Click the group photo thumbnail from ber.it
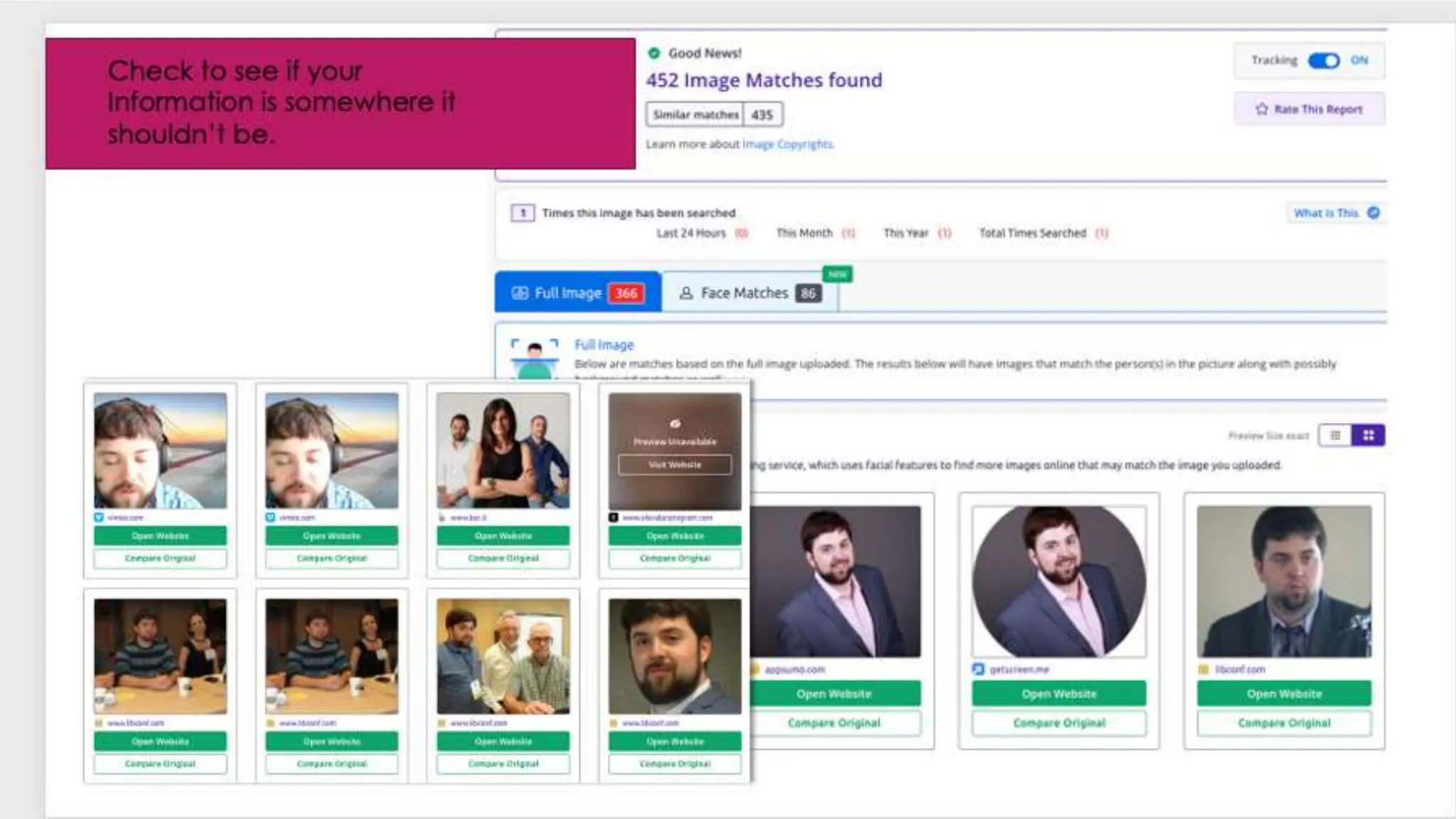The image size is (1456, 819). coord(503,451)
